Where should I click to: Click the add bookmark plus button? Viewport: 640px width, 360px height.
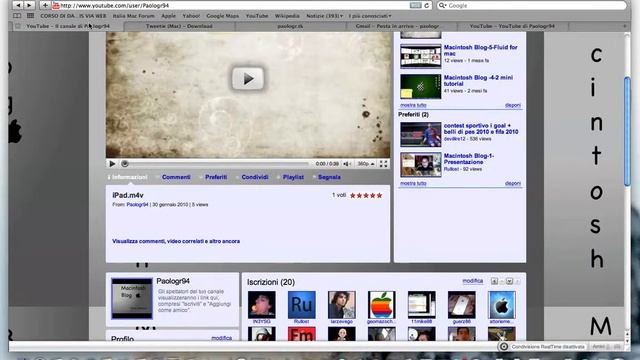(45, 5)
